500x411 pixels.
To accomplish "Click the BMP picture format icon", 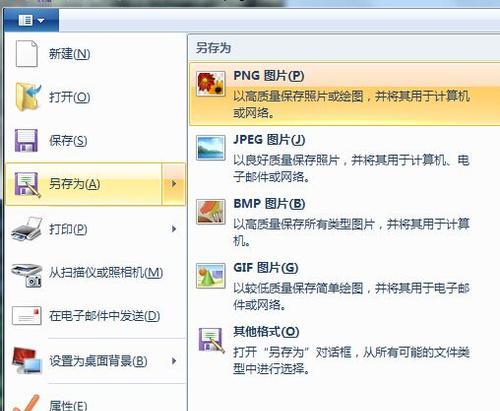I will [210, 212].
